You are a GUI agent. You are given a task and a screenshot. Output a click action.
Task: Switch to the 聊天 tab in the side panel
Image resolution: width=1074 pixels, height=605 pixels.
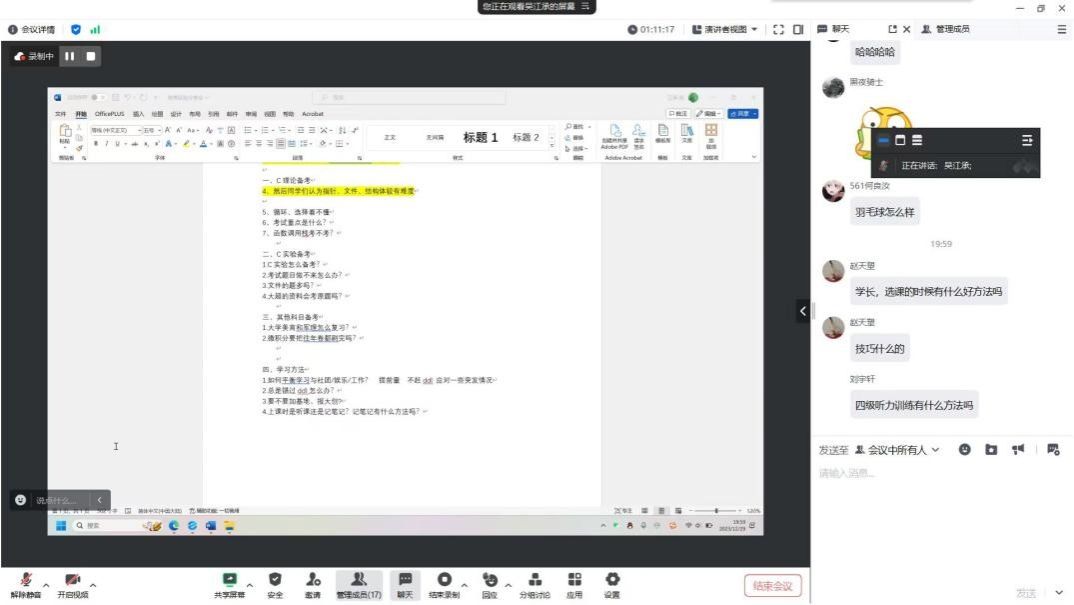click(x=836, y=30)
